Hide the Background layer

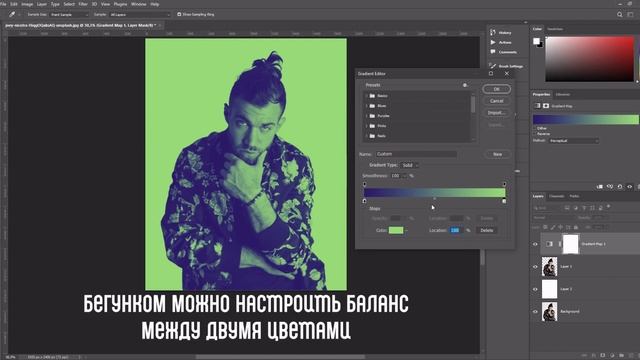coord(535,311)
